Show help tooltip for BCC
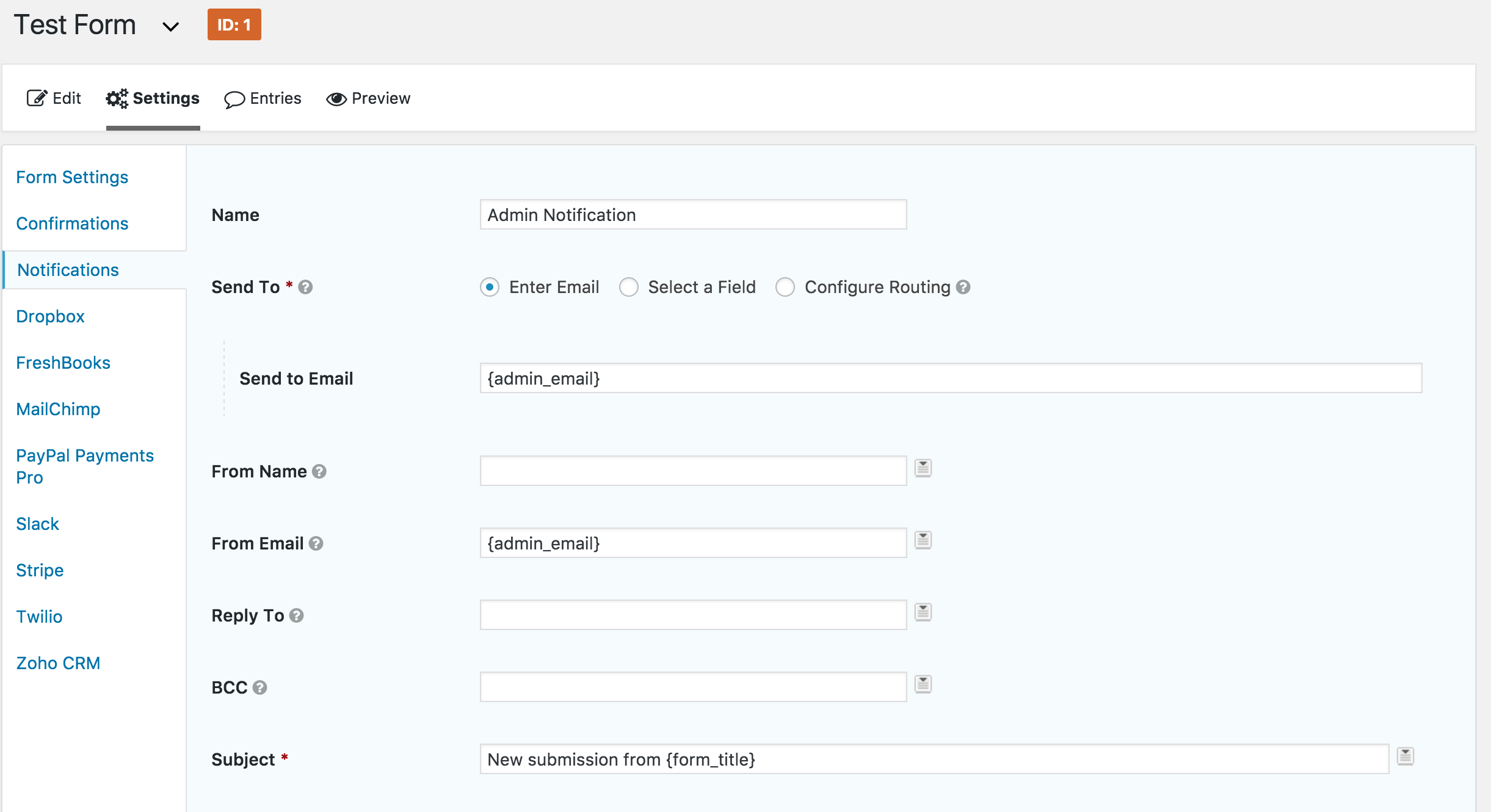The height and width of the screenshot is (812, 1491). pyautogui.click(x=259, y=687)
